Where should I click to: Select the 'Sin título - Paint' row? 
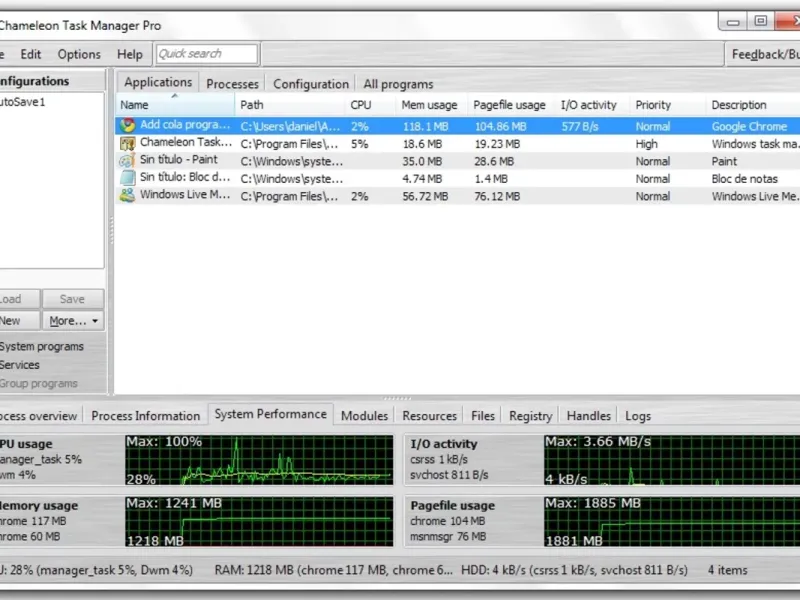pos(458,161)
